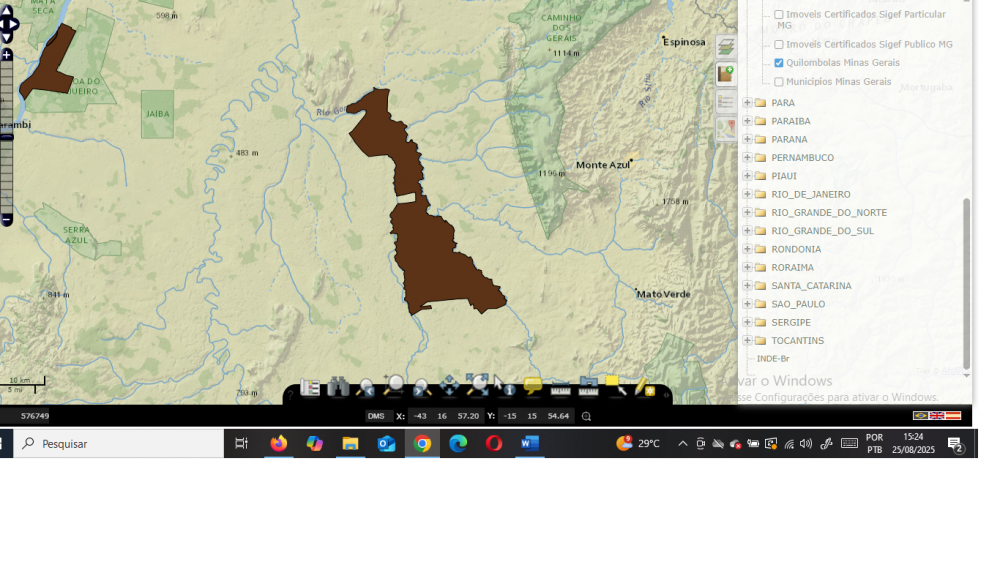1000x562 pixels.
Task: Select the INDE-Br tree entry
Action: tap(772, 359)
